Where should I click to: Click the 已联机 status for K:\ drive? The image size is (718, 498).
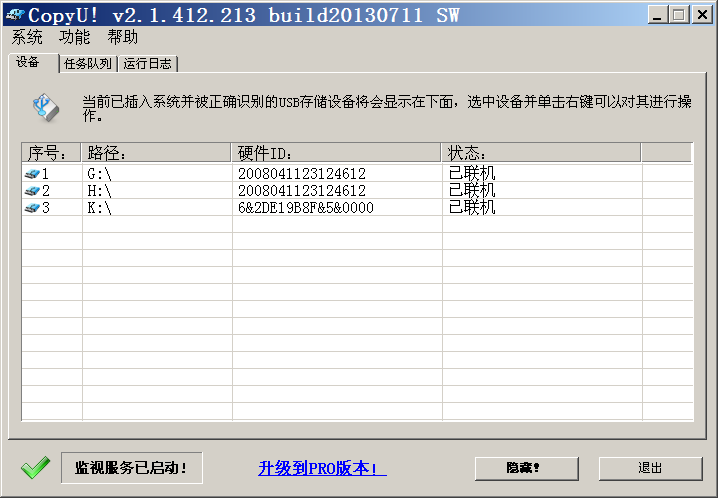pos(472,207)
